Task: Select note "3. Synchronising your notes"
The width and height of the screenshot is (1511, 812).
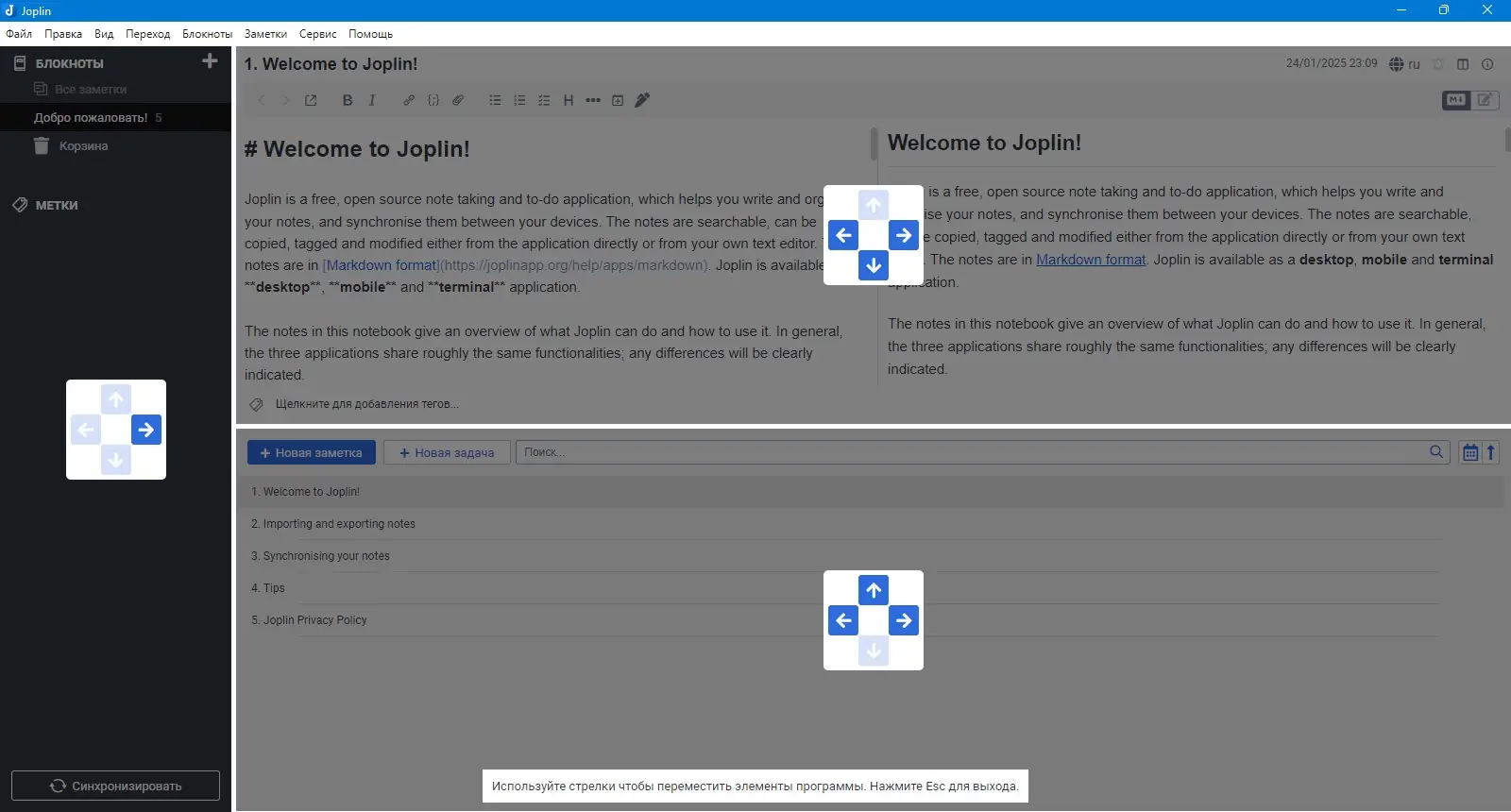Action: (870, 556)
